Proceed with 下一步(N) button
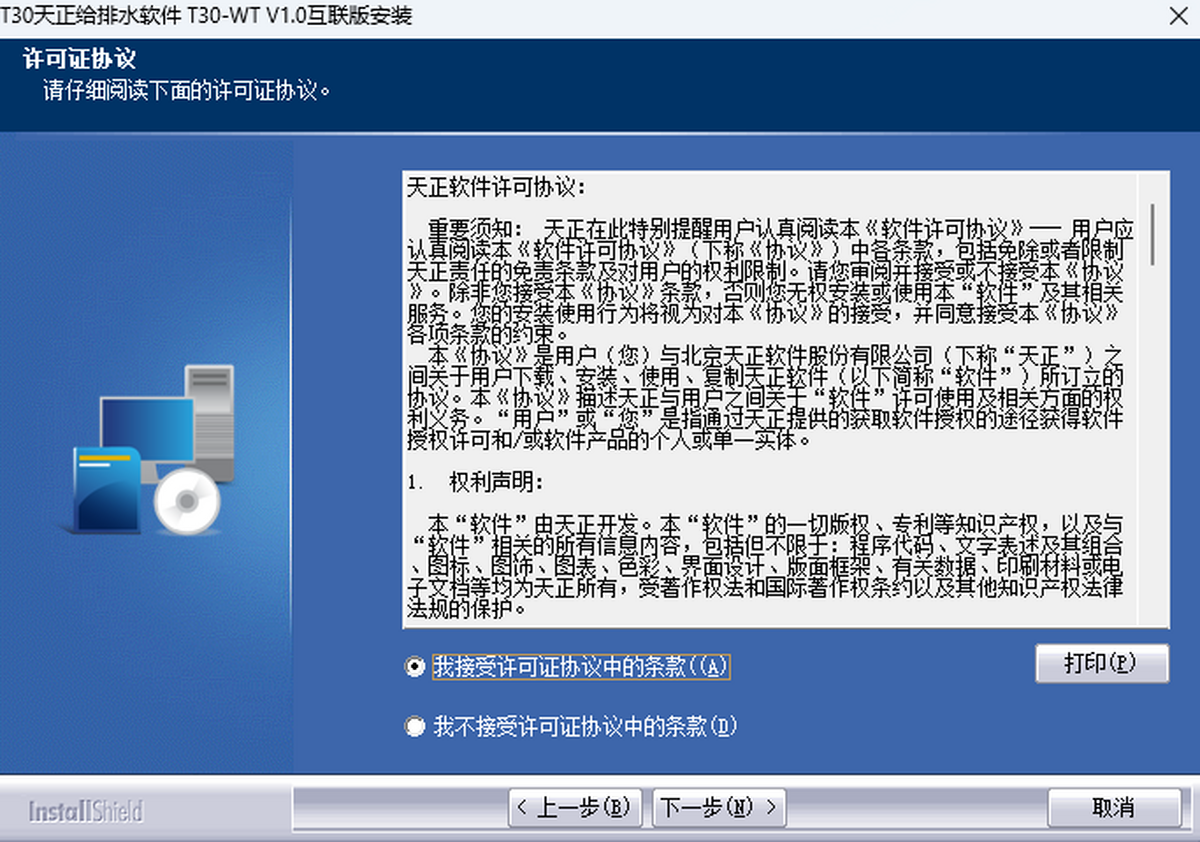Image resolution: width=1200 pixels, height=842 pixels. click(x=719, y=807)
